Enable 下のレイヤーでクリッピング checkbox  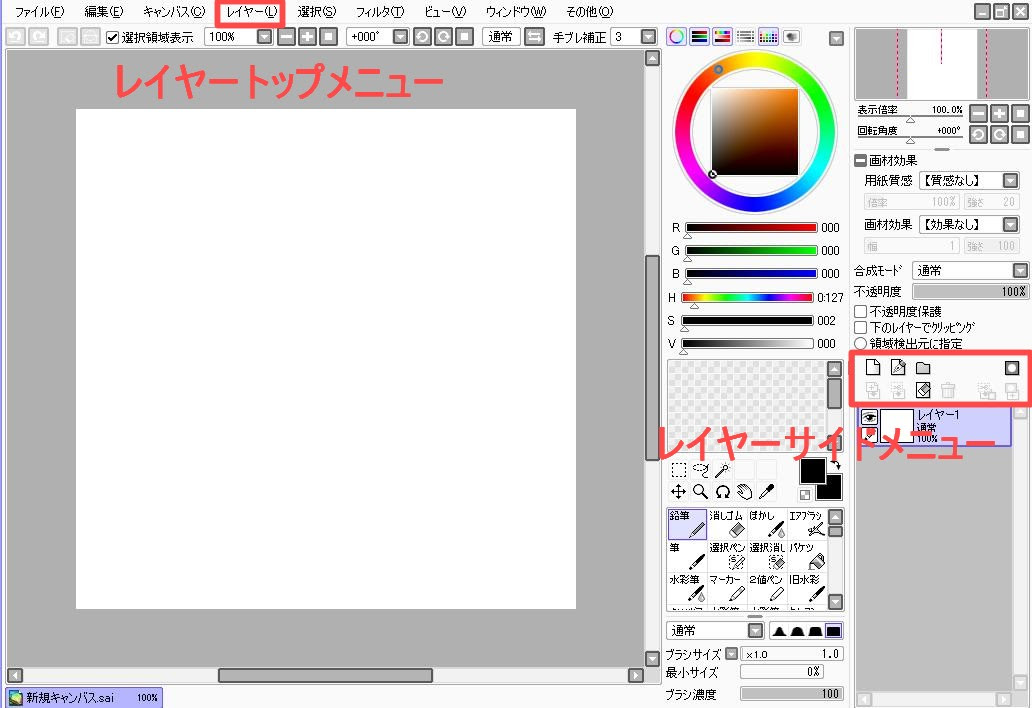[x=860, y=327]
